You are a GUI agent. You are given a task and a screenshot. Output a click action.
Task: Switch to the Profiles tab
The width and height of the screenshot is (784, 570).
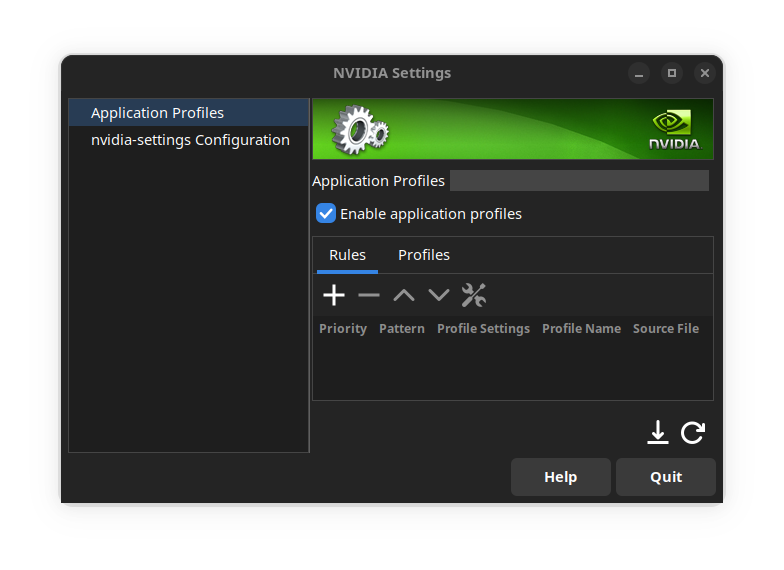[424, 255]
